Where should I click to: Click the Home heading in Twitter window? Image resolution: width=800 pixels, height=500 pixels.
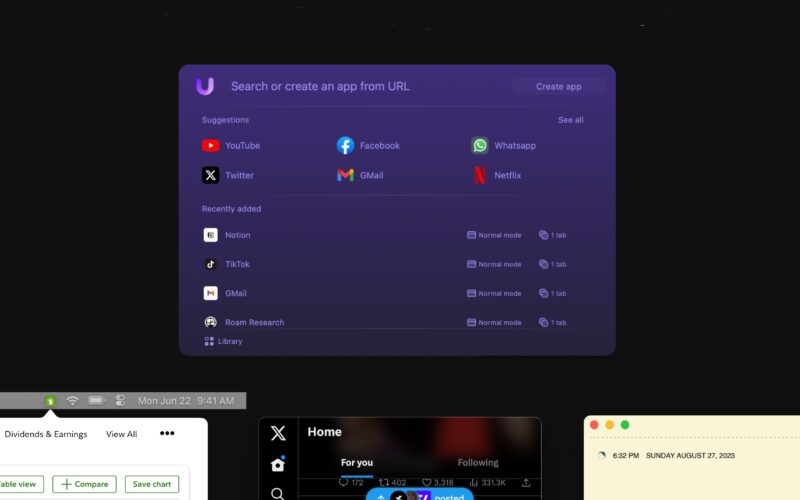point(324,432)
